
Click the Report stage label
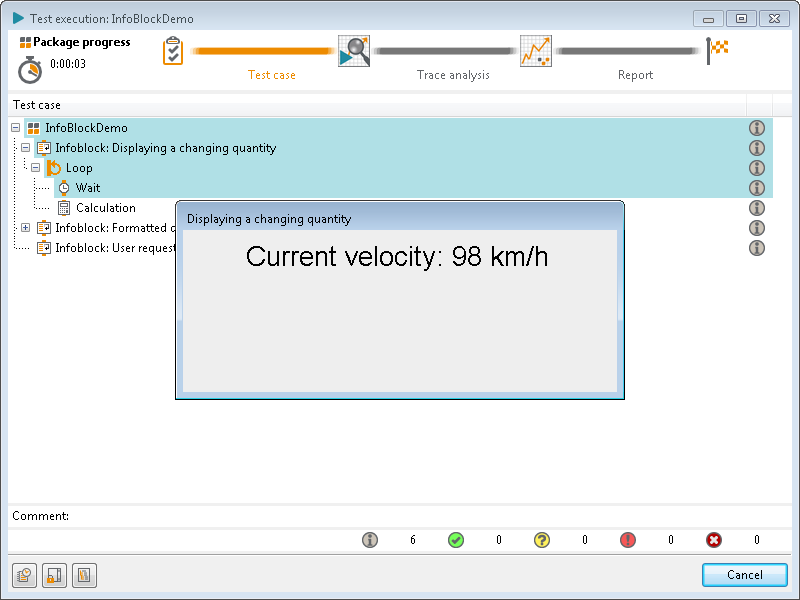pyautogui.click(x=635, y=75)
